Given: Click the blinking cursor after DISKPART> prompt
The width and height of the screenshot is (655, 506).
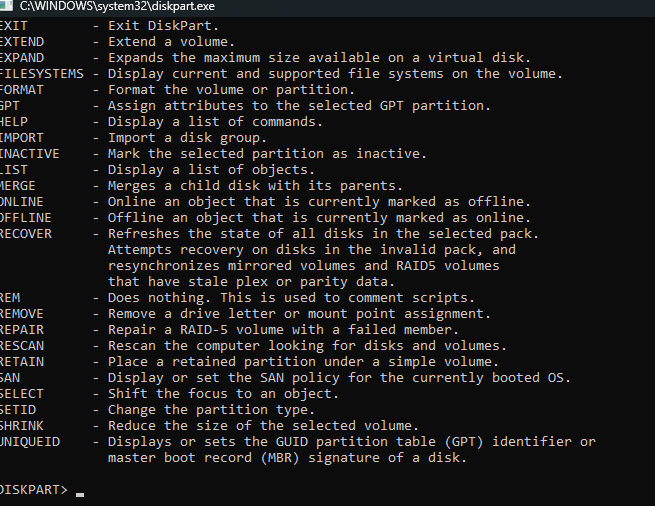Looking at the screenshot, I should pyautogui.click(x=80, y=493).
